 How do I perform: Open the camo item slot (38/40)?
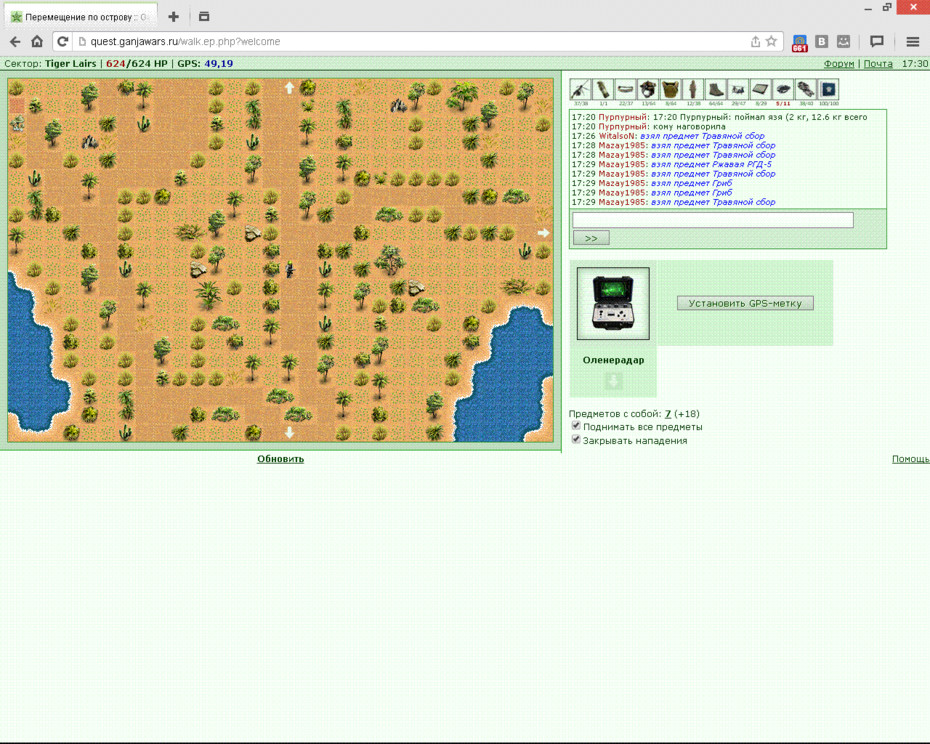[x=806, y=90]
